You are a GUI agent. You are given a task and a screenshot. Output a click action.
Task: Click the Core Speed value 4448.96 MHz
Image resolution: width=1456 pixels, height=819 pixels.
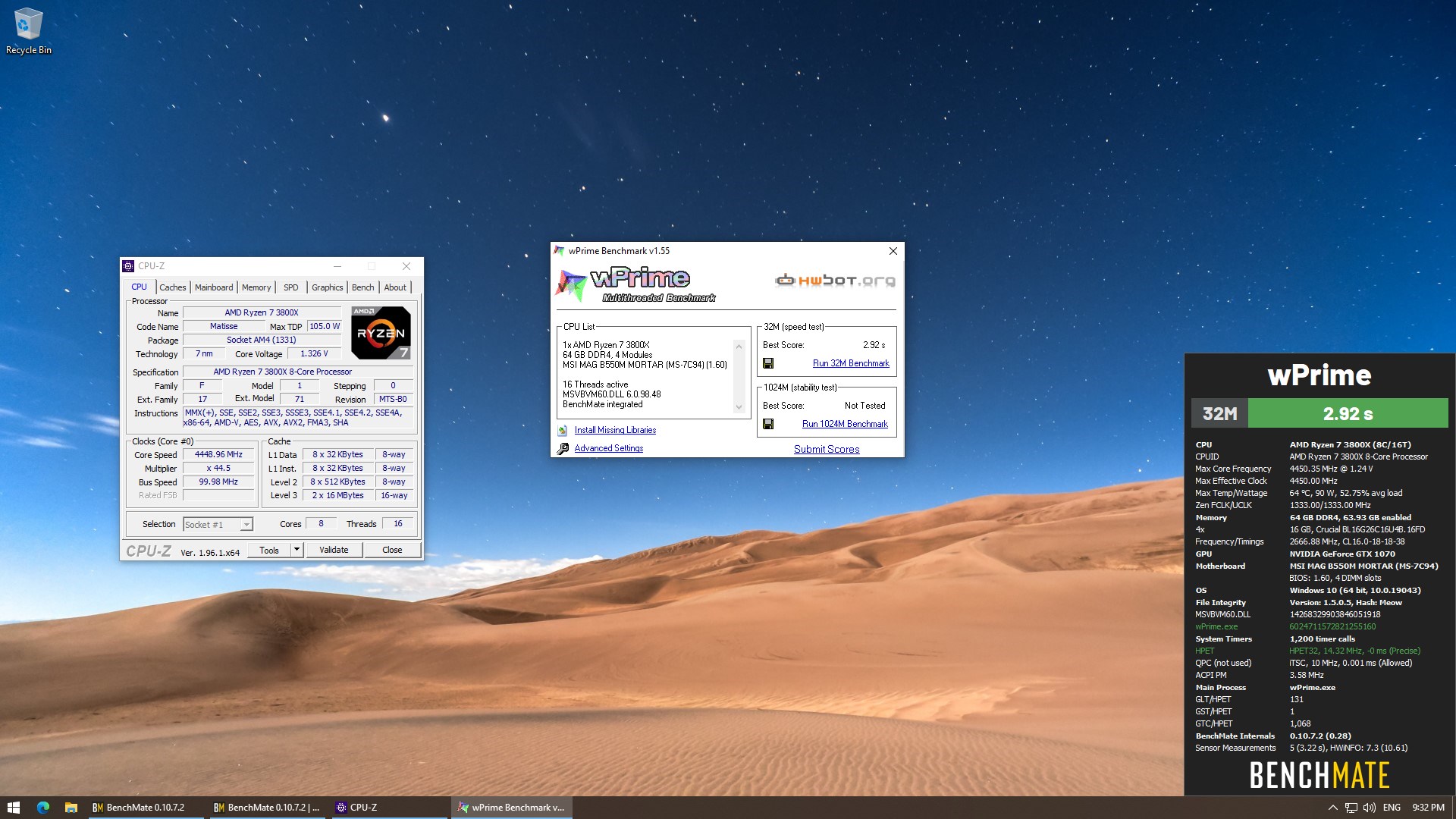point(218,454)
